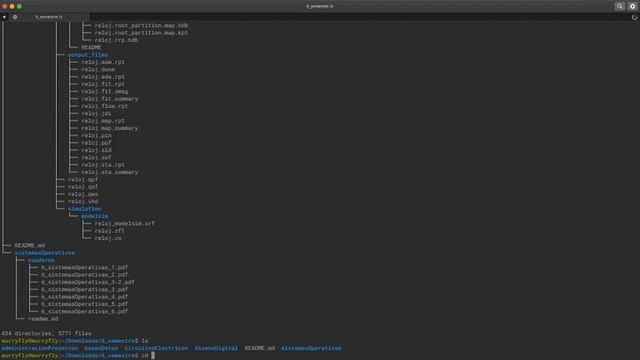The width and height of the screenshot is (640, 360).
Task: Click reloj.qws file name
Action: tap(83, 194)
